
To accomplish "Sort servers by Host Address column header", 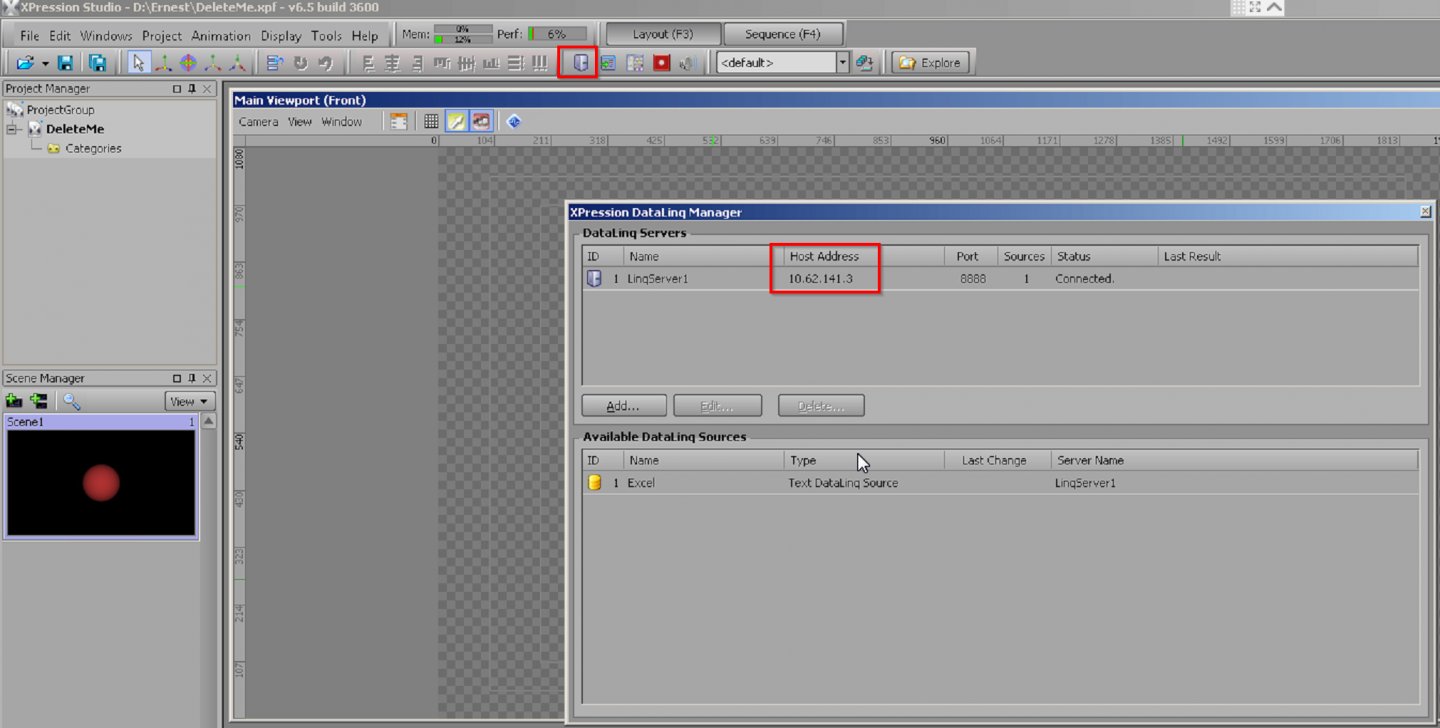I will (x=864, y=256).
